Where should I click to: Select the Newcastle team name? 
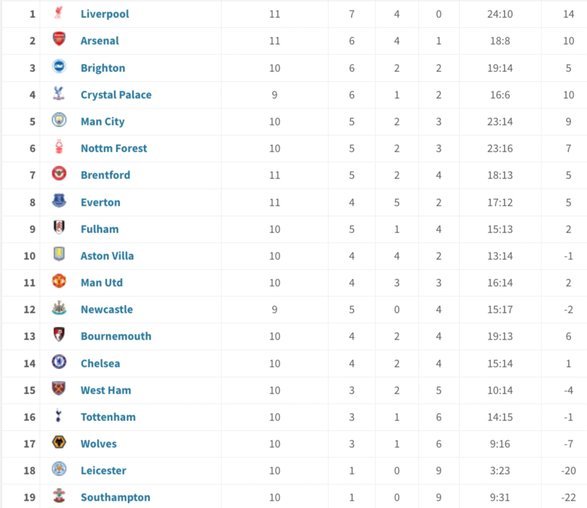tap(107, 309)
